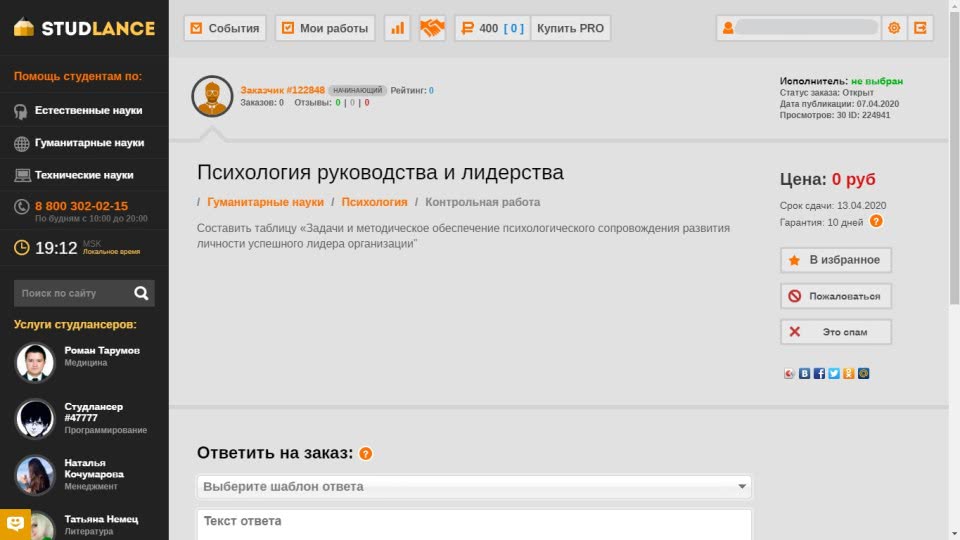
Task: Click help icon beside Ответить на заказ
Action: (366, 454)
